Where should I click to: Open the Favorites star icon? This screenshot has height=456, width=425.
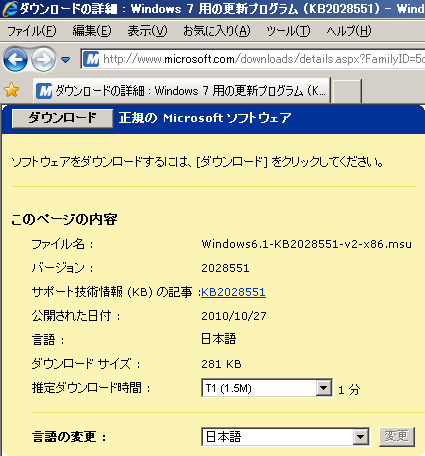coord(11,90)
